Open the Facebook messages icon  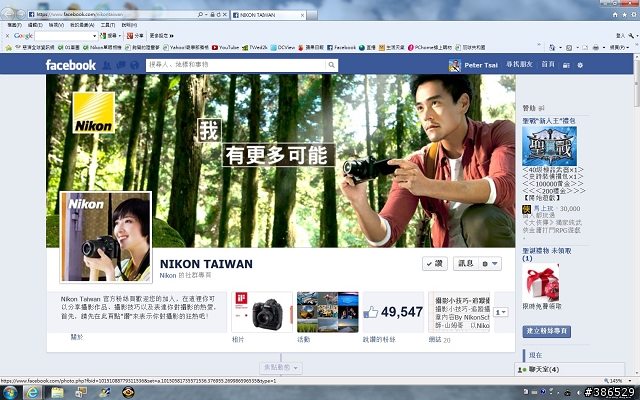(121, 65)
